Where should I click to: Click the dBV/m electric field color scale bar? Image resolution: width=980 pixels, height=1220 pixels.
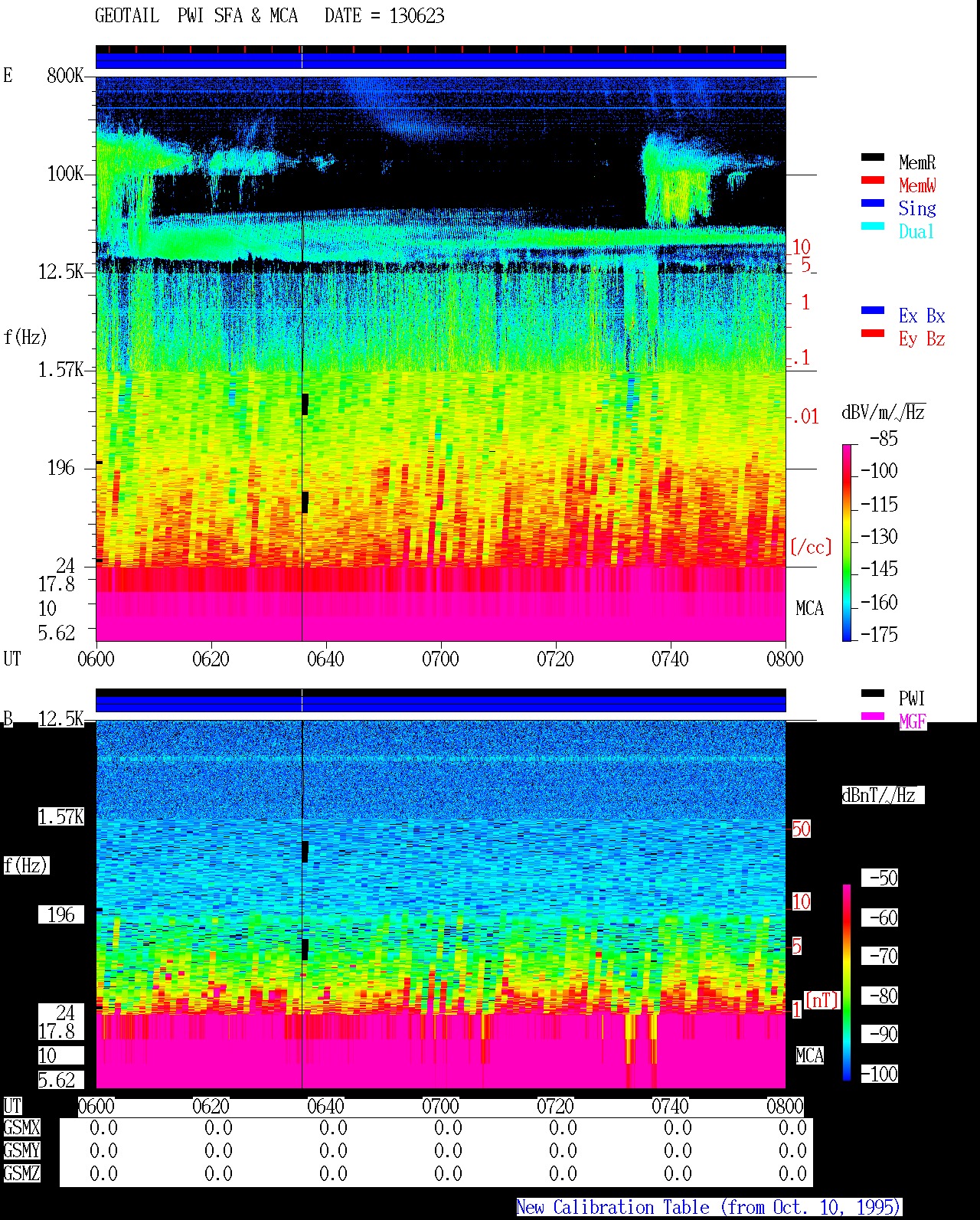847,542
